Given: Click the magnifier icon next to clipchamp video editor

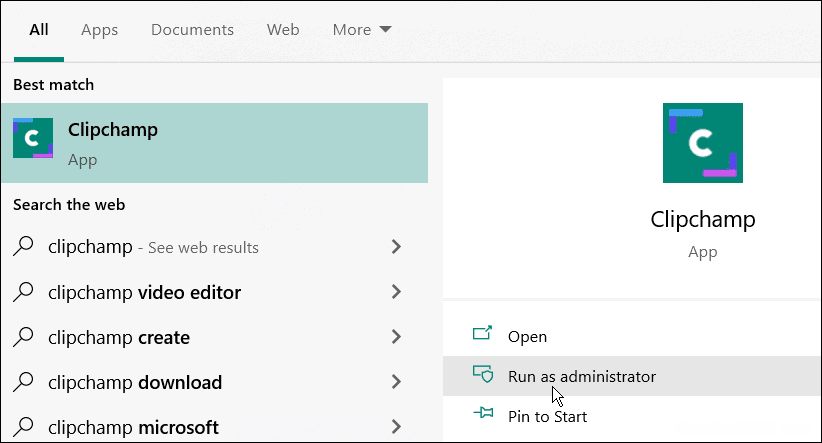Looking at the screenshot, I should point(24,291).
